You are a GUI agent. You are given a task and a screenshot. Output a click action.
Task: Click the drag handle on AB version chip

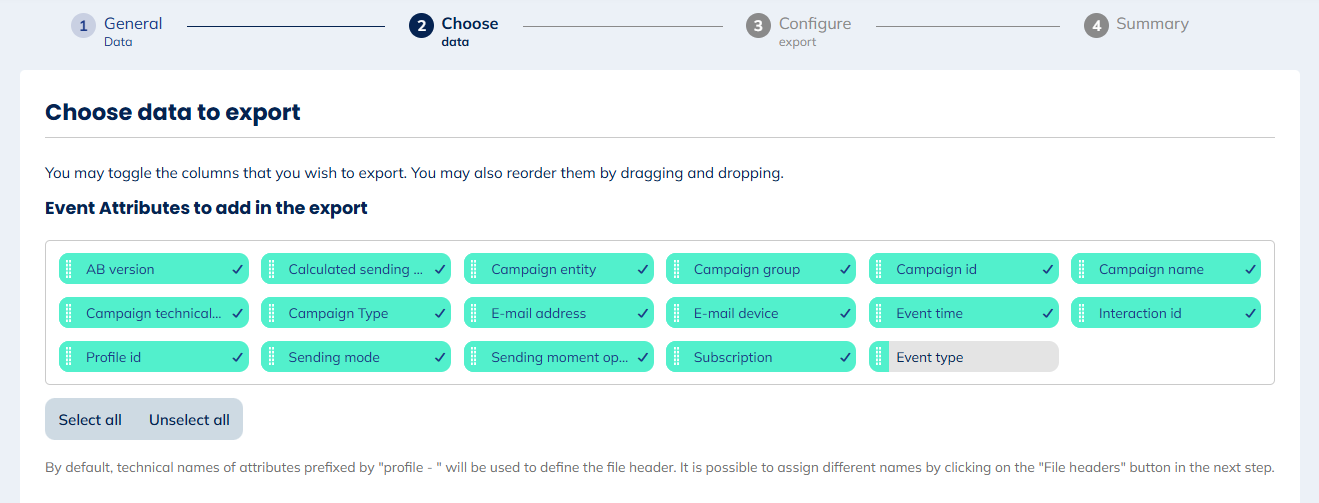coord(68,269)
